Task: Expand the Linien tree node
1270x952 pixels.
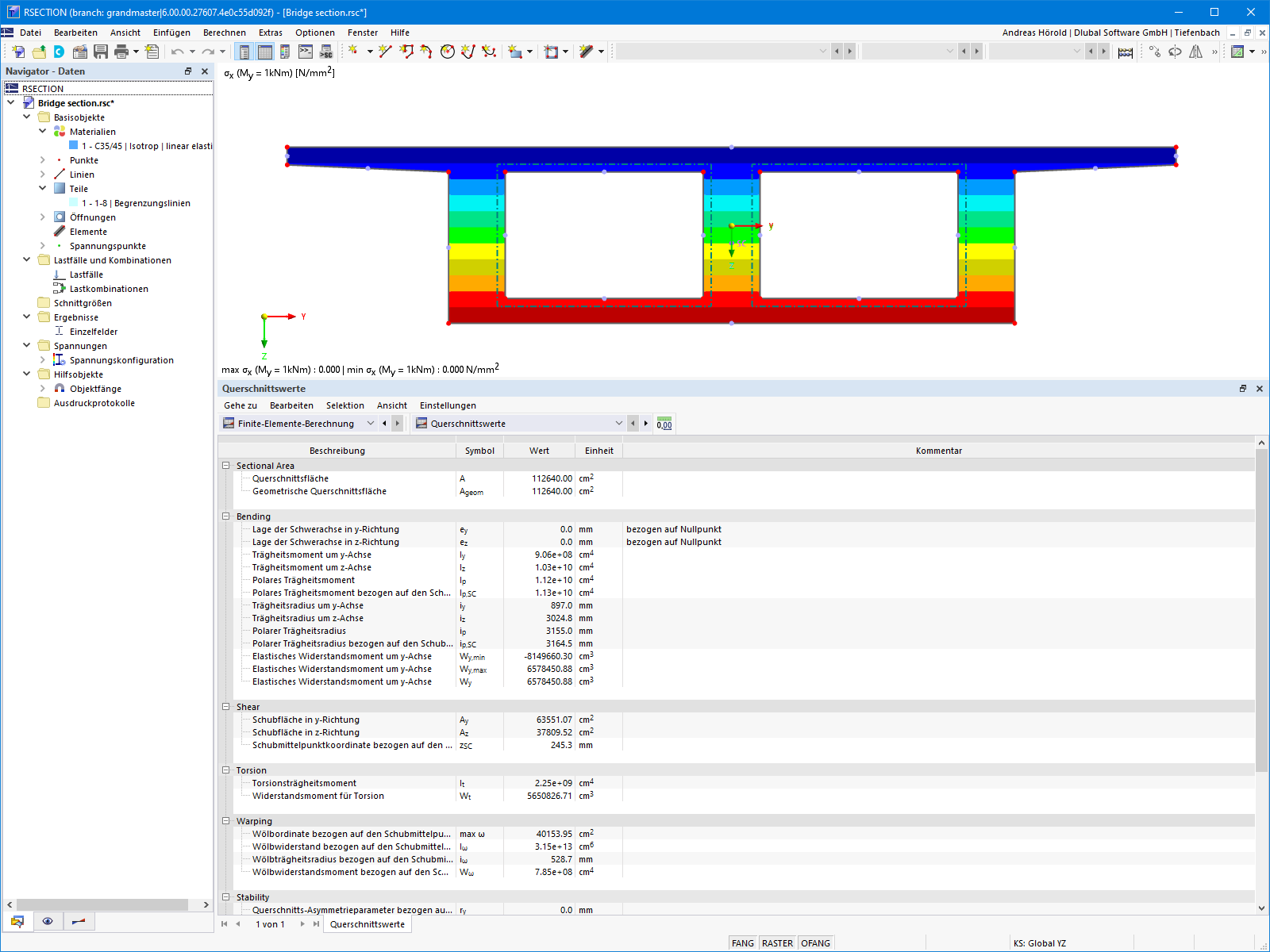Action: (x=43, y=175)
